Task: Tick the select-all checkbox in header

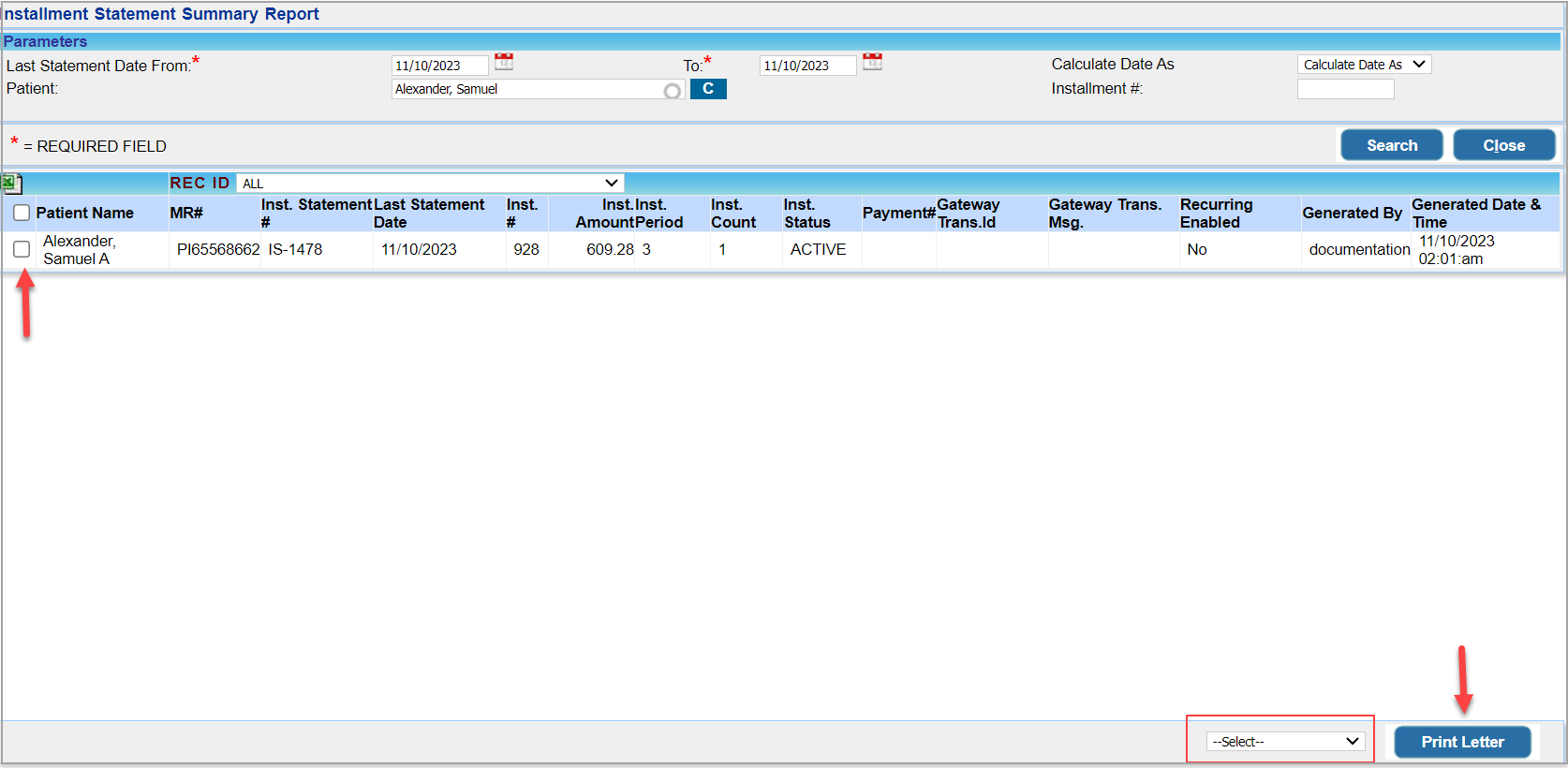Action: point(22,214)
